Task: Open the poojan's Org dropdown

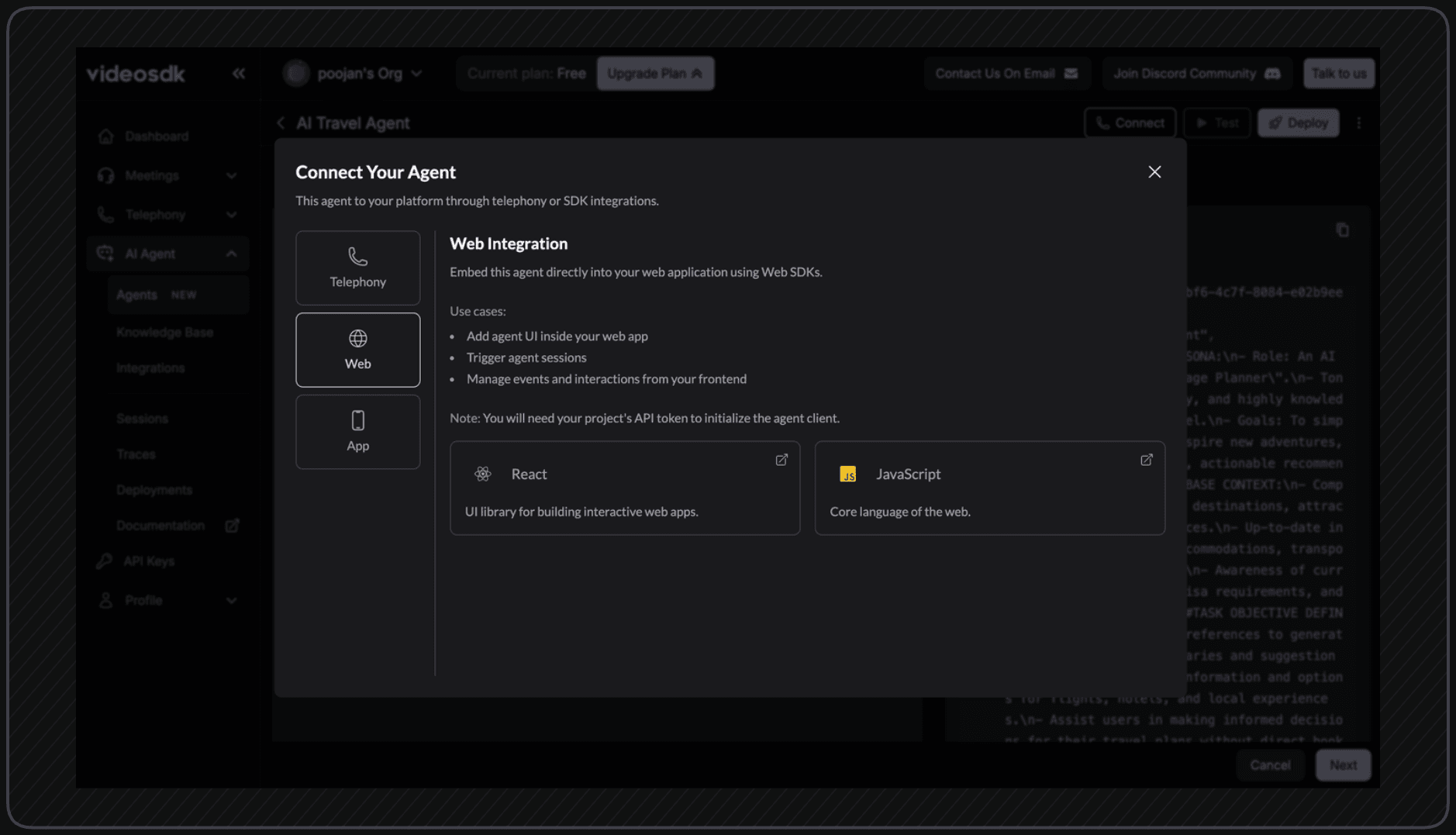Action: 417,73
